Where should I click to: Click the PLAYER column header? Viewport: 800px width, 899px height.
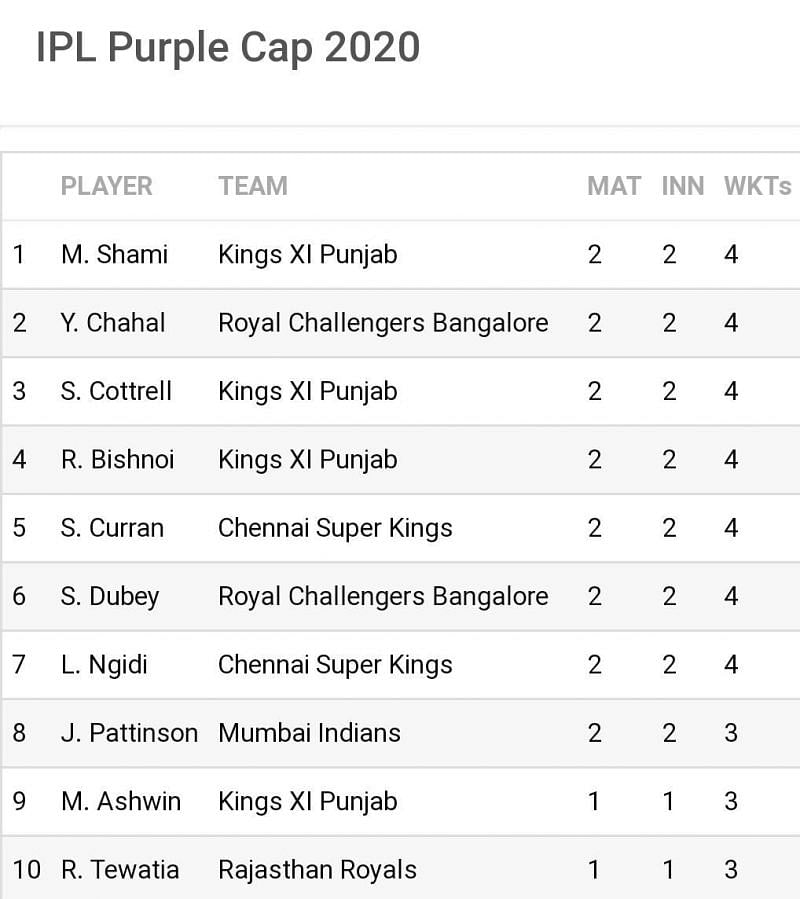(107, 186)
